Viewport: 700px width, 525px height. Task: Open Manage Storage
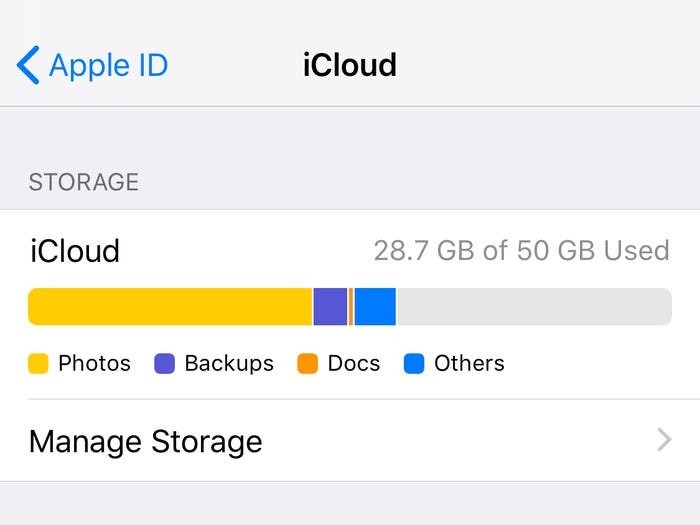[x=146, y=441]
